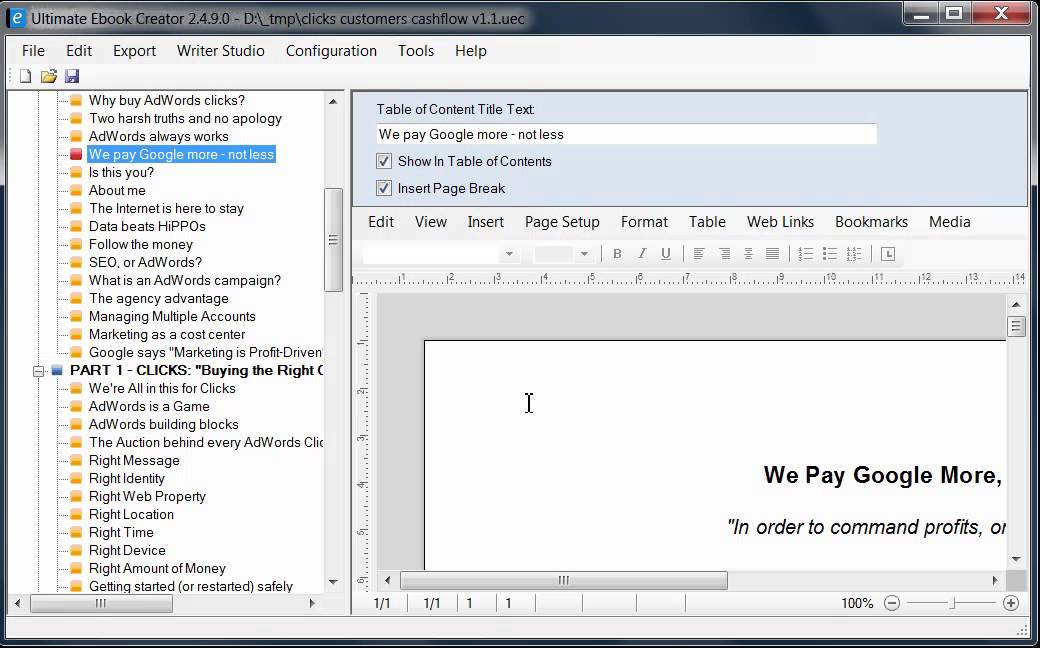The image size is (1040, 648).
Task: Click the tree panel's scroll-down arrow
Action: [x=333, y=582]
